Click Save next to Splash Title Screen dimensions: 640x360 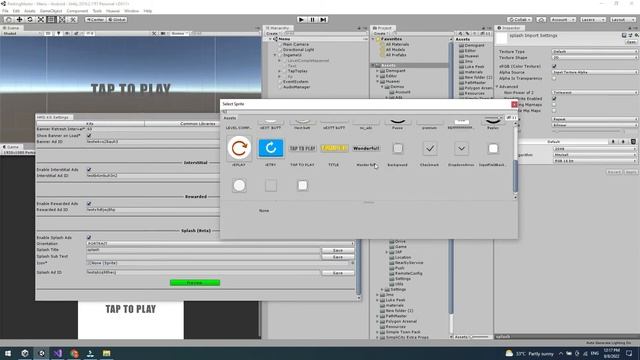(x=338, y=250)
